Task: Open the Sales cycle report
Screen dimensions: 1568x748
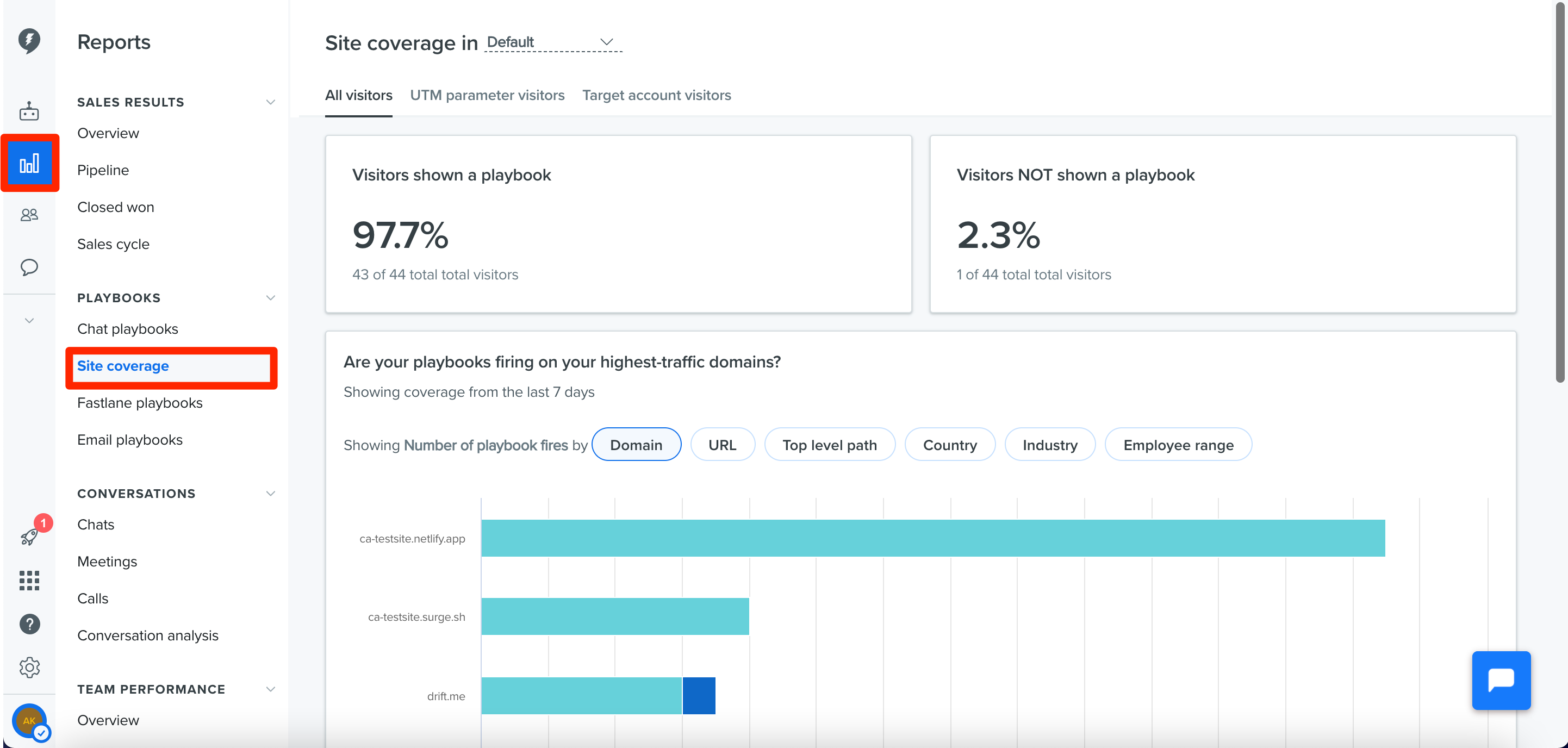Action: [x=113, y=244]
